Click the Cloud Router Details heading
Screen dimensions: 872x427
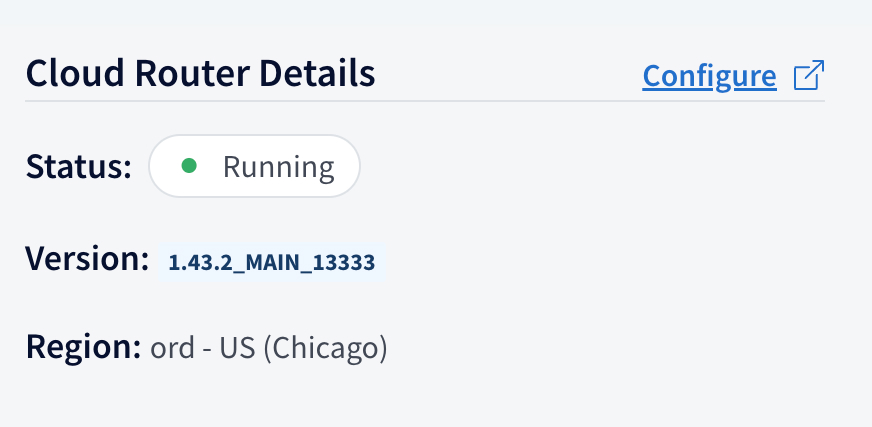pos(200,73)
